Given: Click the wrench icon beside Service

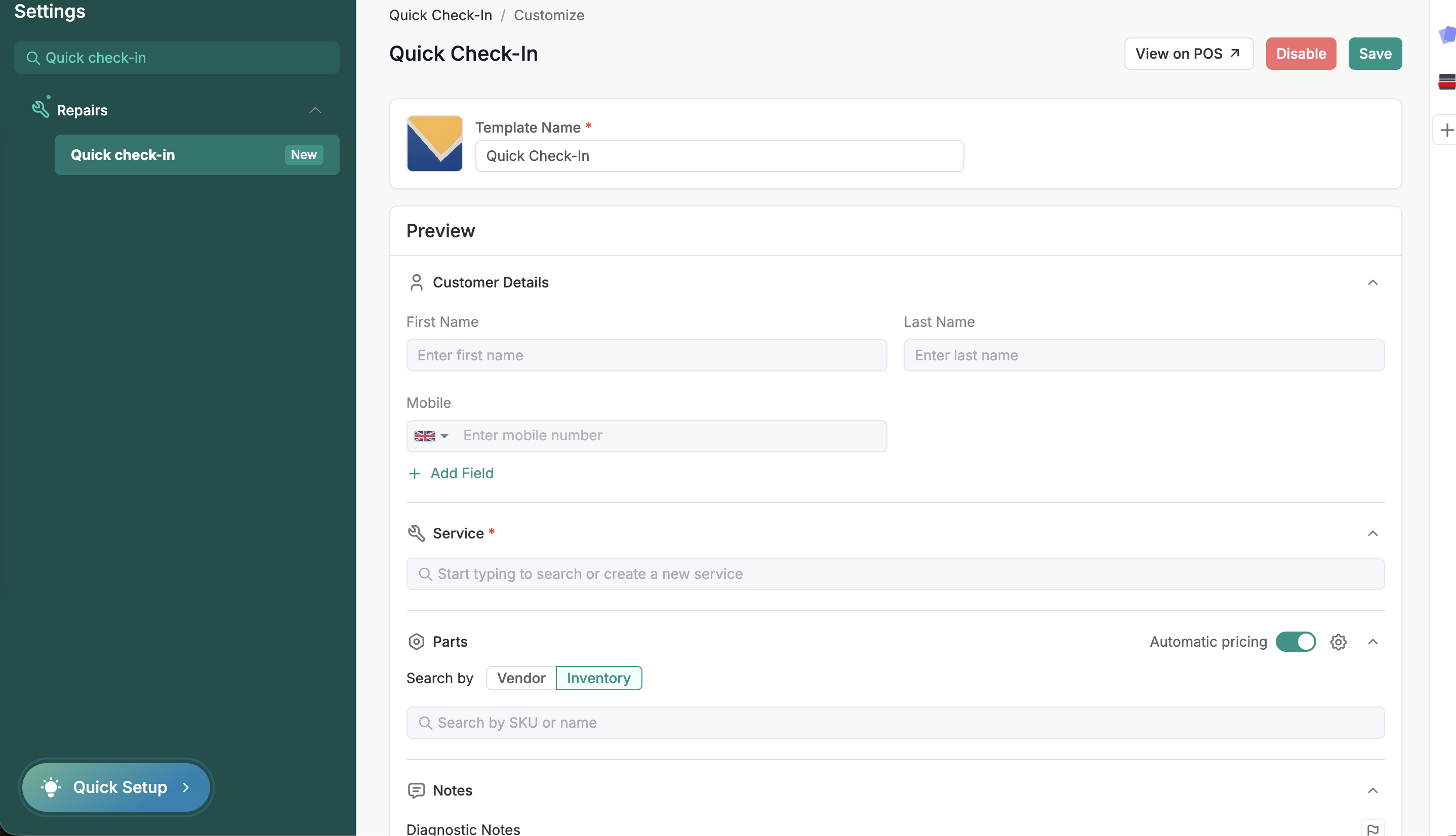Looking at the screenshot, I should tap(417, 533).
